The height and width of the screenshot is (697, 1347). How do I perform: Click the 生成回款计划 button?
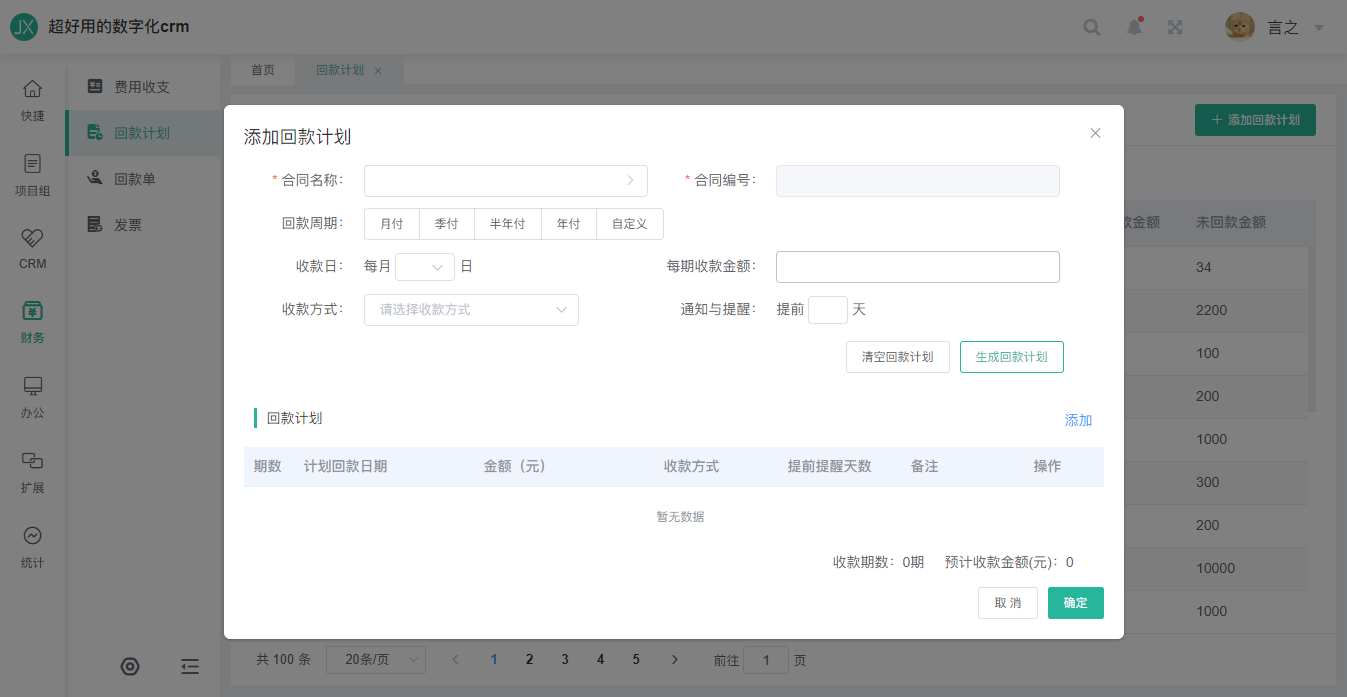(x=1011, y=357)
